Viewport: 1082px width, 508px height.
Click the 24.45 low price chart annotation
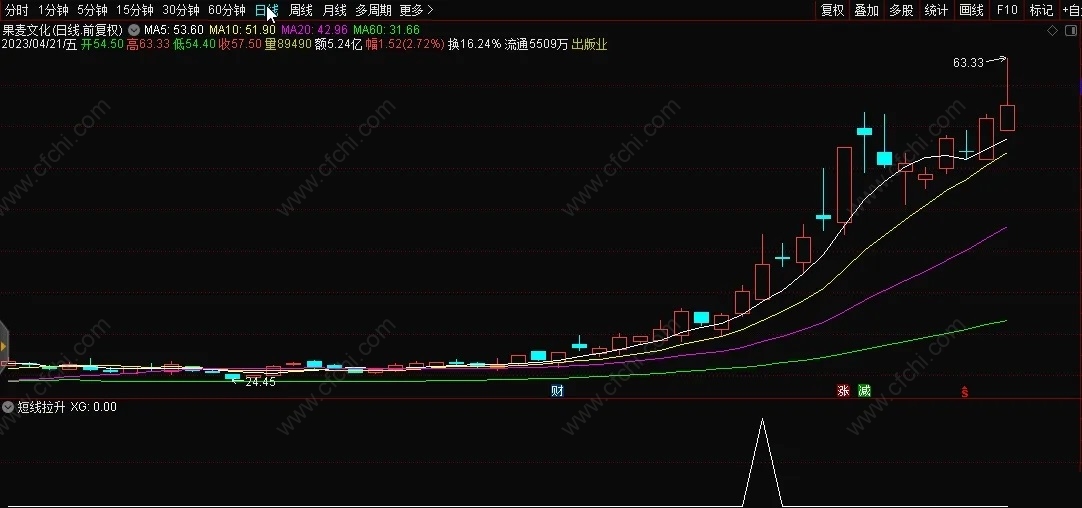coord(260,382)
